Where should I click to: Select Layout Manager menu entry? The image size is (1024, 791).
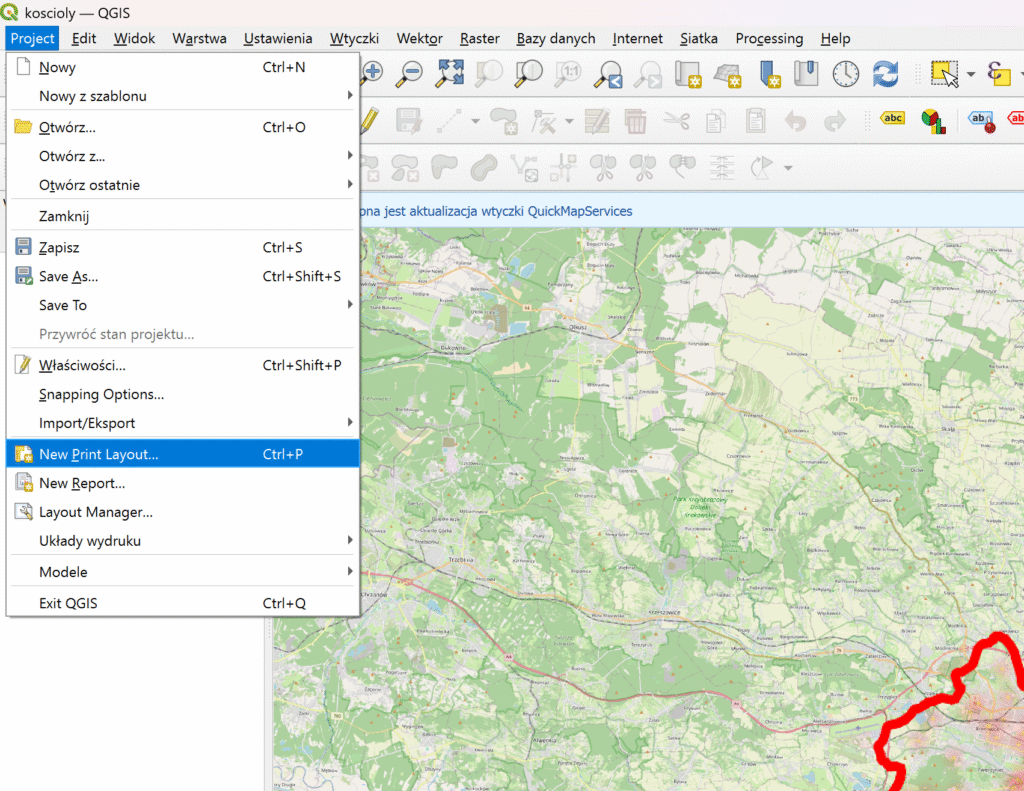pyautogui.click(x=96, y=512)
